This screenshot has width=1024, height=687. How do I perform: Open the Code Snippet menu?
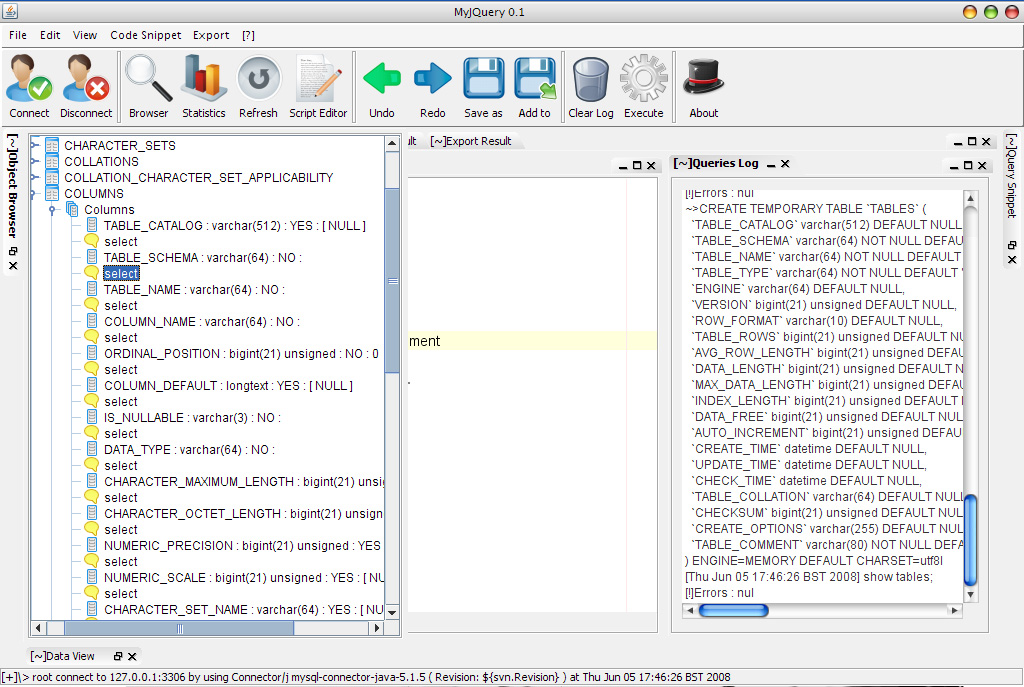[146, 35]
